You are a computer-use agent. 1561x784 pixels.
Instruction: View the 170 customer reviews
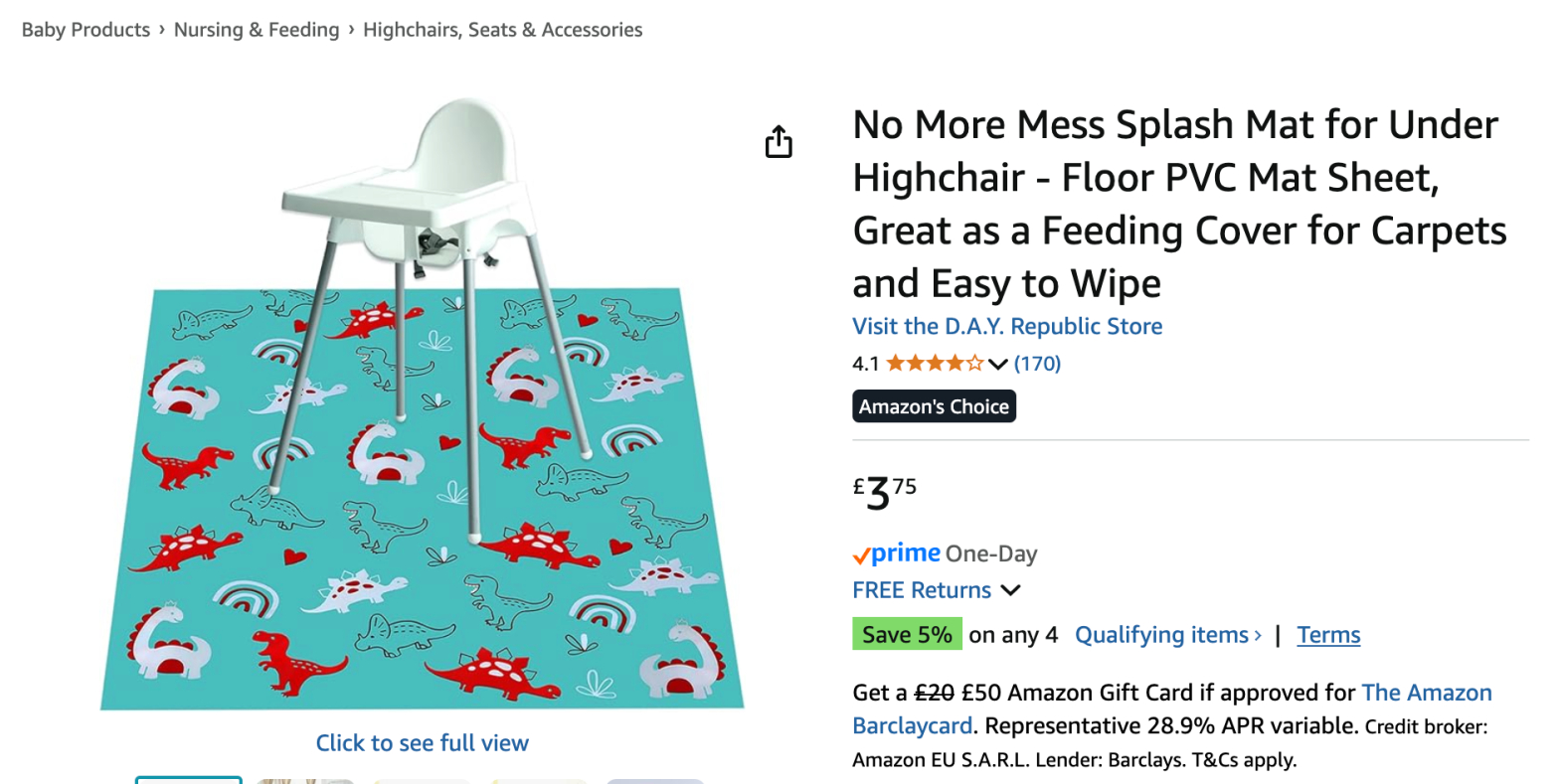click(x=1037, y=364)
